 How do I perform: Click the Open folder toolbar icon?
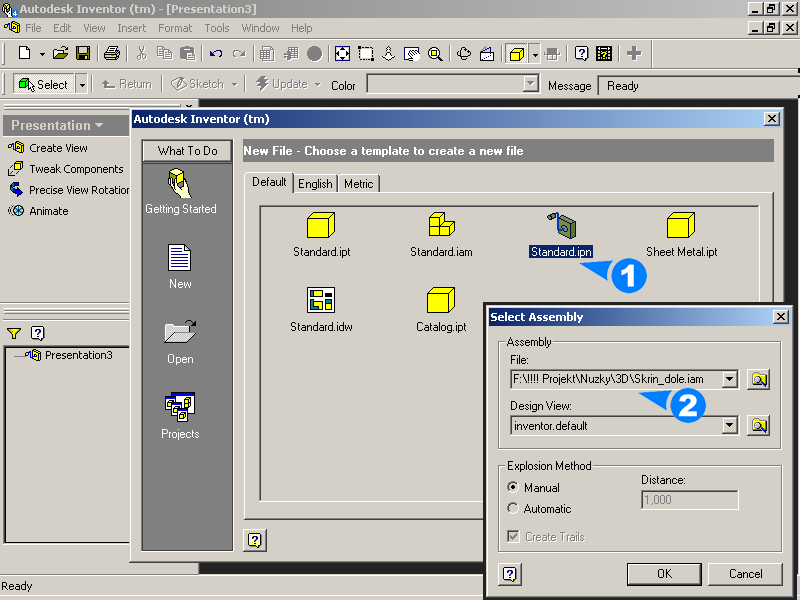[60, 53]
